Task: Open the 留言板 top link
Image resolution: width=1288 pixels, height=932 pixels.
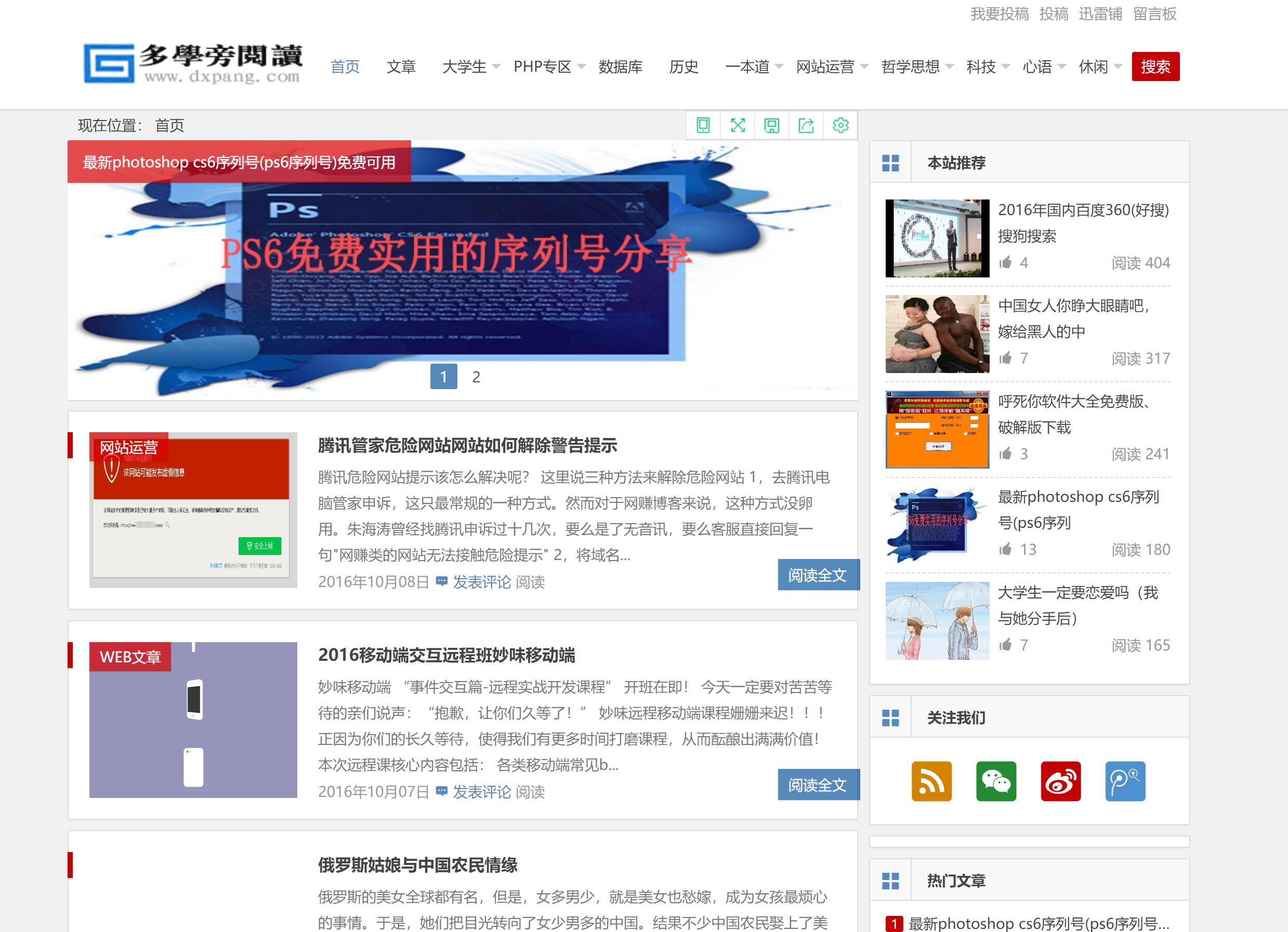Action: tap(1155, 14)
